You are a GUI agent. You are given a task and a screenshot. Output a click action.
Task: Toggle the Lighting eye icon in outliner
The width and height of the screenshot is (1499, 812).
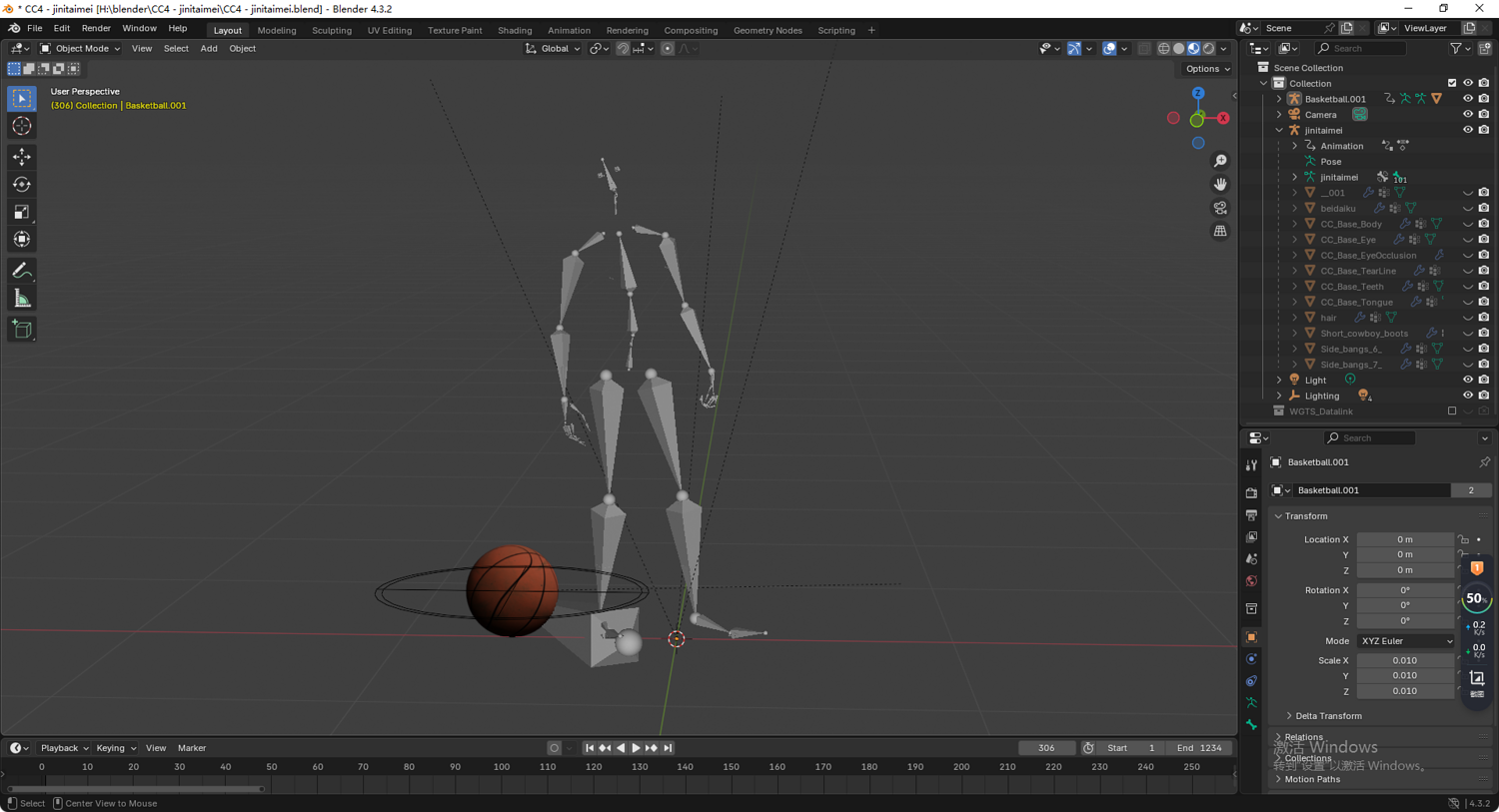coord(1468,396)
